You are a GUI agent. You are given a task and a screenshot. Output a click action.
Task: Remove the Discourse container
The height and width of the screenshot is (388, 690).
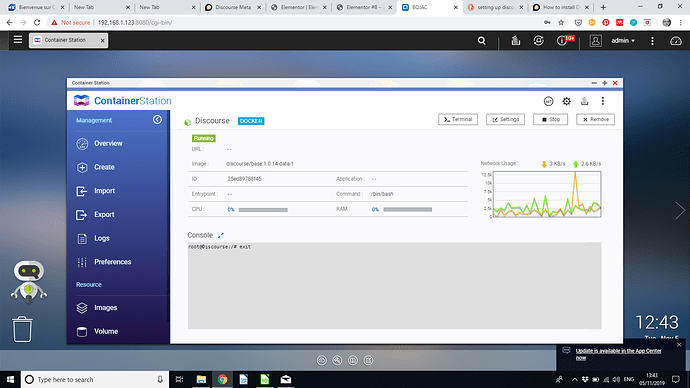click(x=595, y=119)
